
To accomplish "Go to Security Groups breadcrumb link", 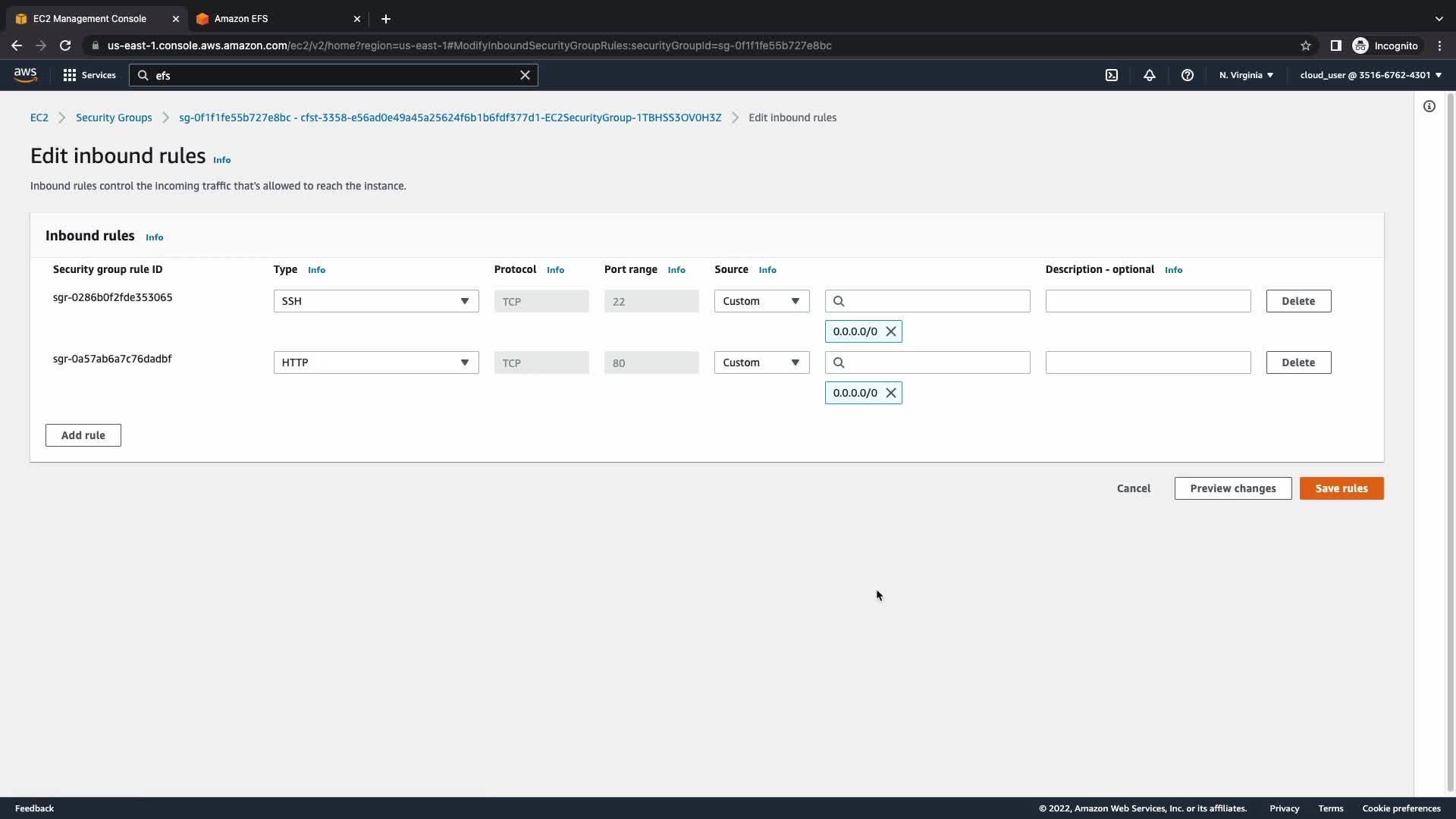I will [x=114, y=118].
